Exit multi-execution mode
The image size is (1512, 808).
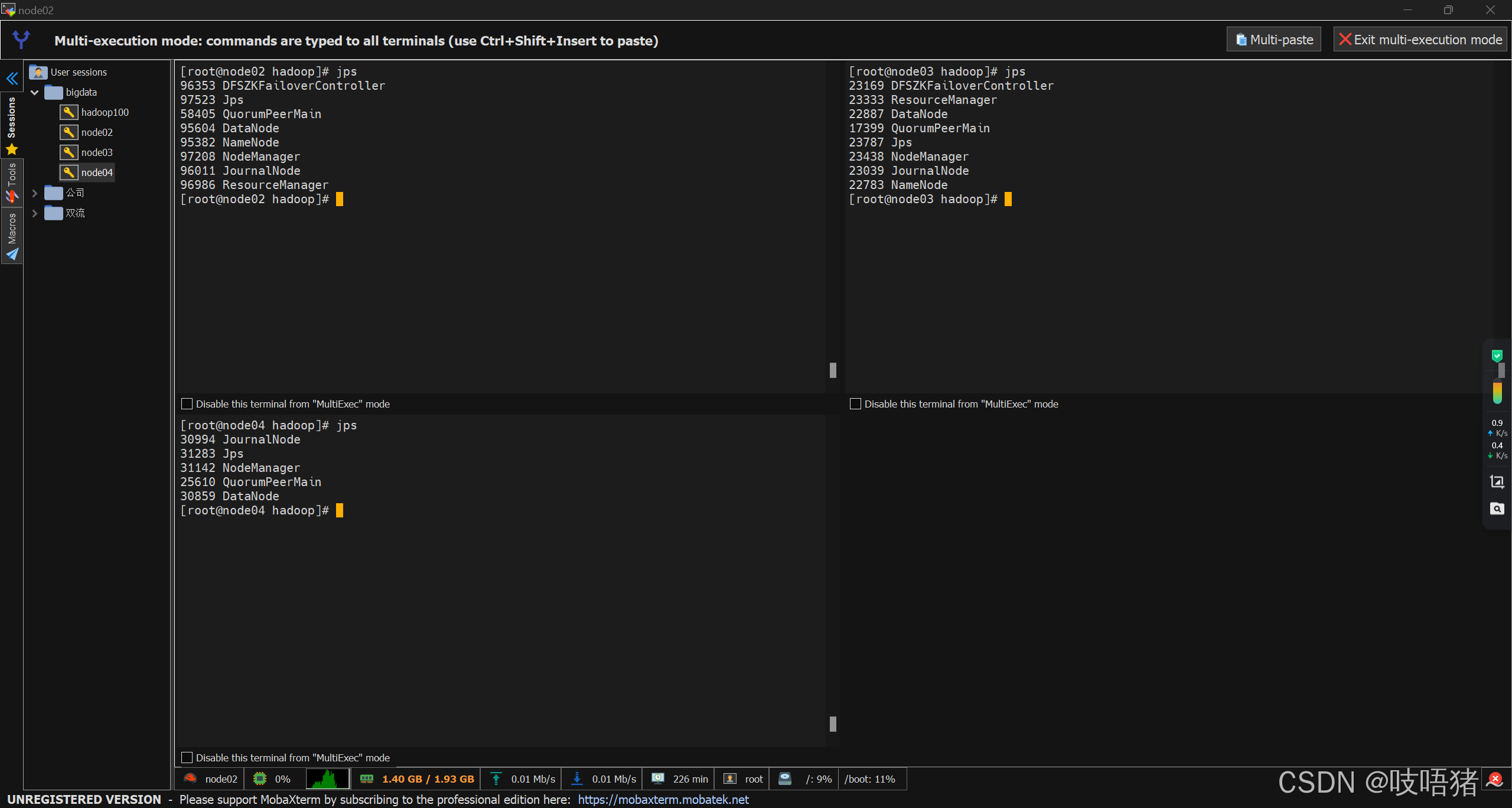[1420, 40]
